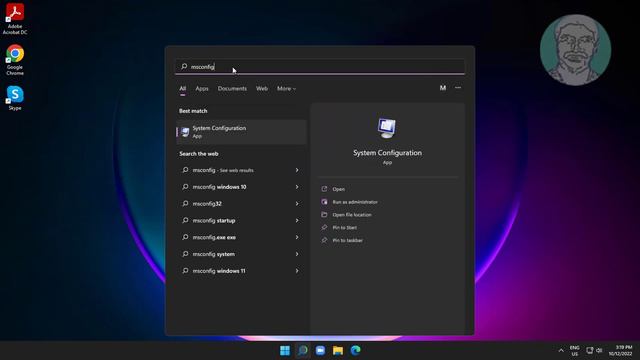Expand arrow for 'msconfig.exe exe'
This screenshot has height=360, width=640.
point(297,237)
